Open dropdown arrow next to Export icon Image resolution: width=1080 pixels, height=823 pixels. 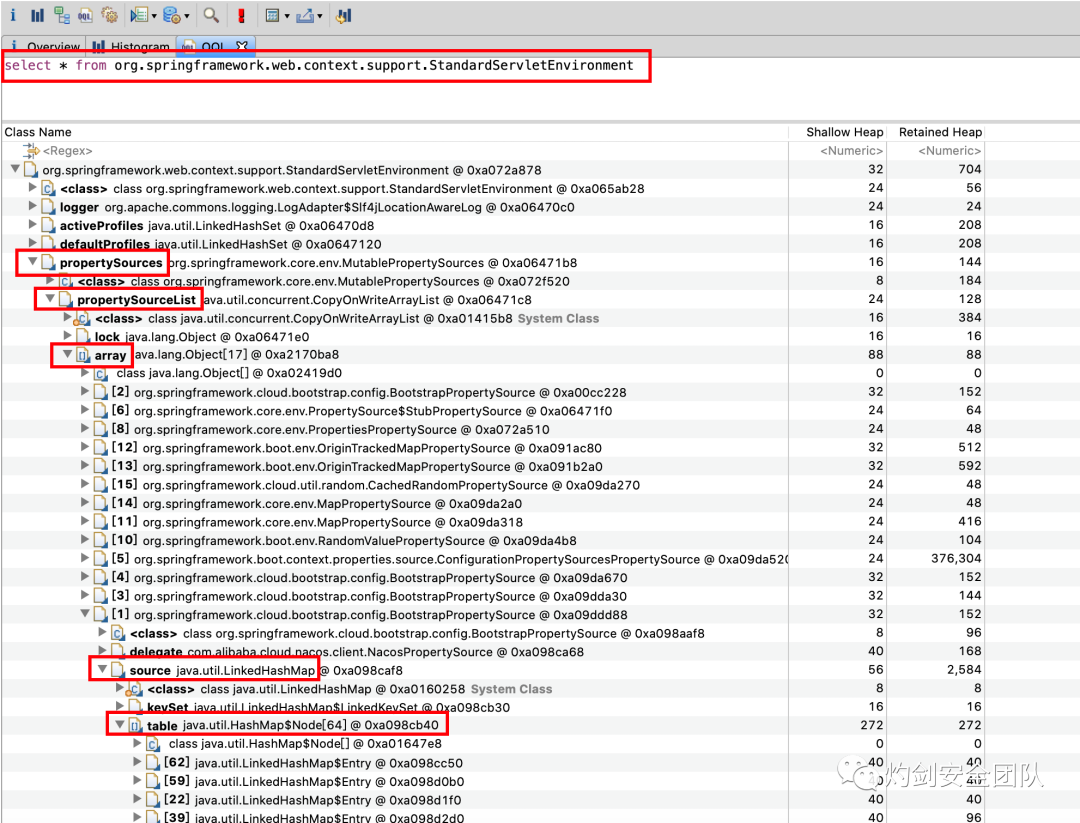(320, 16)
